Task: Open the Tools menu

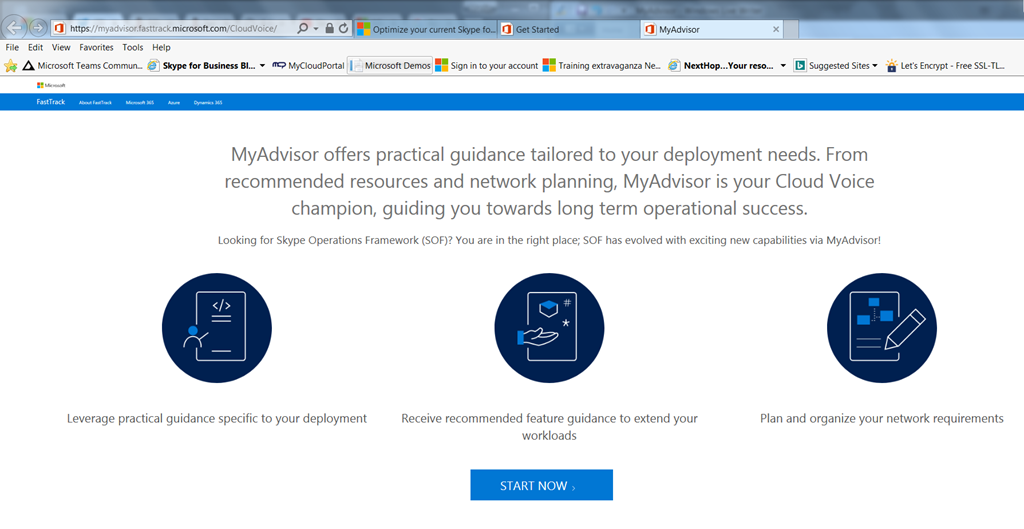Action: (x=132, y=47)
